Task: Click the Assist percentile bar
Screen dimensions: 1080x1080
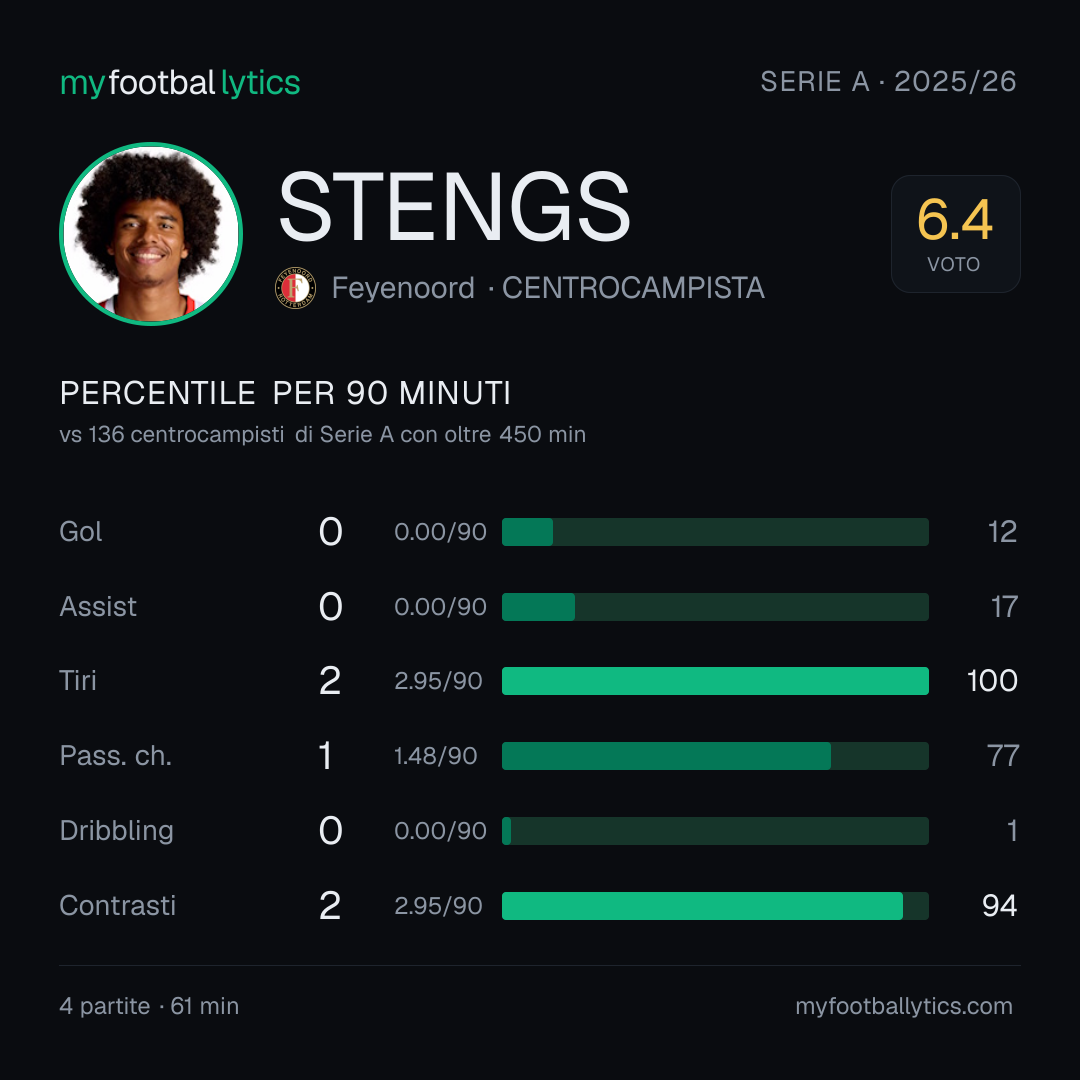Action: coord(715,607)
